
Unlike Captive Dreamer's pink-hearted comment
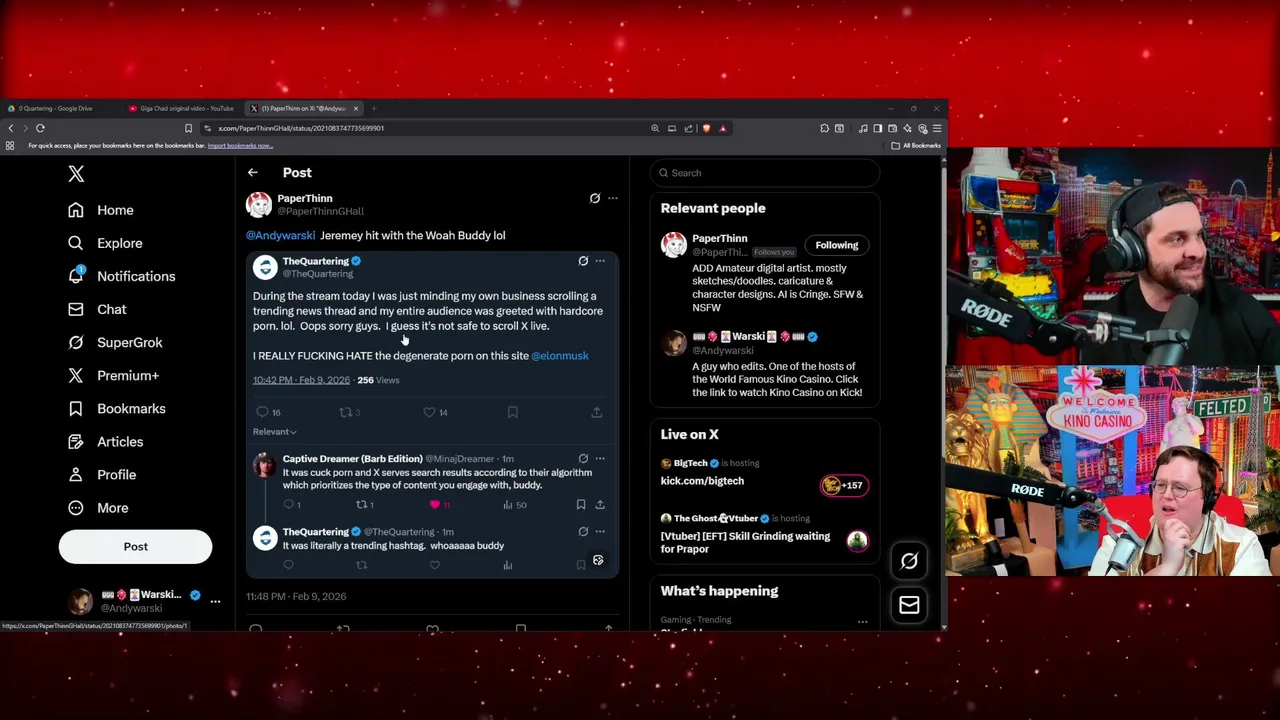[x=439, y=505]
